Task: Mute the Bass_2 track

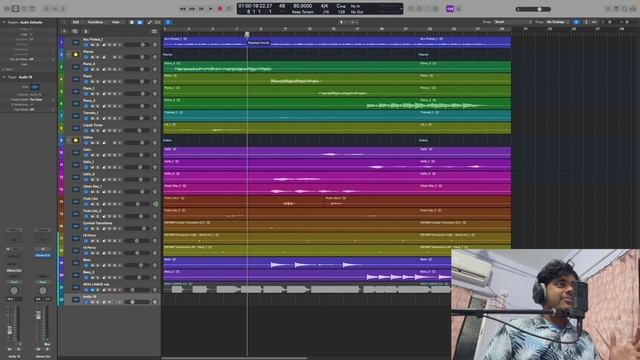Action: tap(93, 278)
